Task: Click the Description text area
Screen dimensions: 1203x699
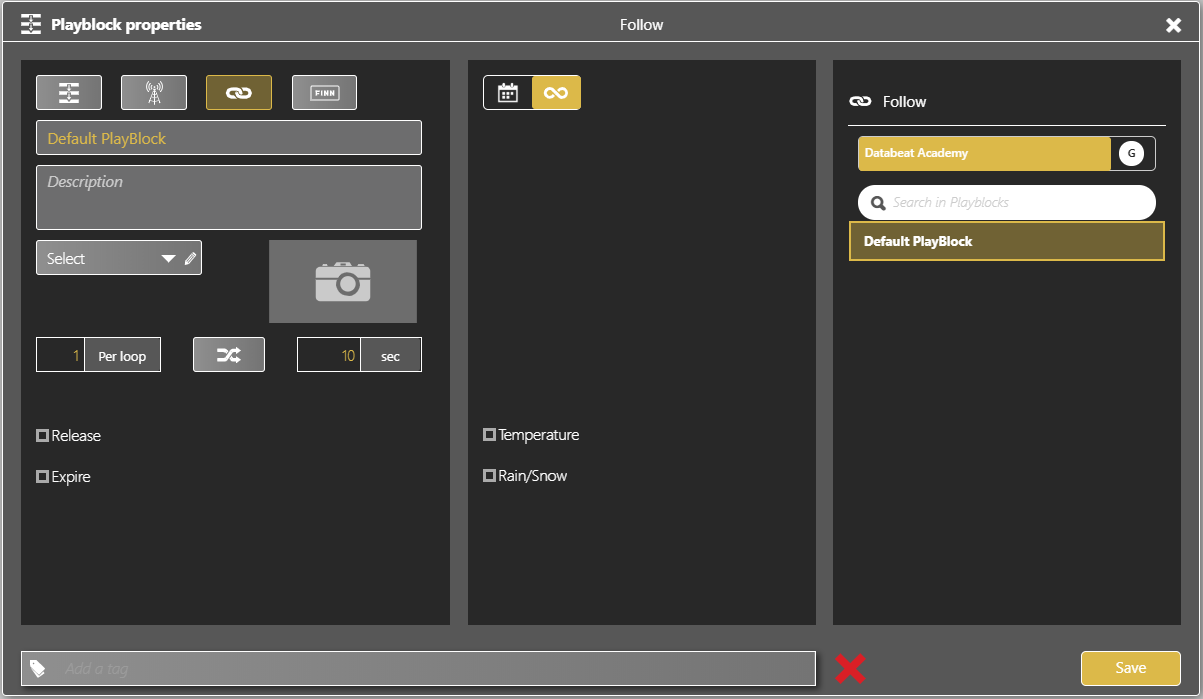Action: click(229, 198)
